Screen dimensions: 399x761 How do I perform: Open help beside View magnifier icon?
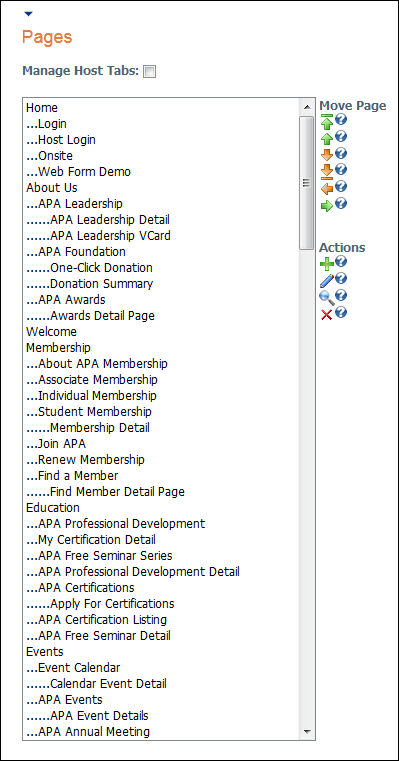tap(341, 295)
